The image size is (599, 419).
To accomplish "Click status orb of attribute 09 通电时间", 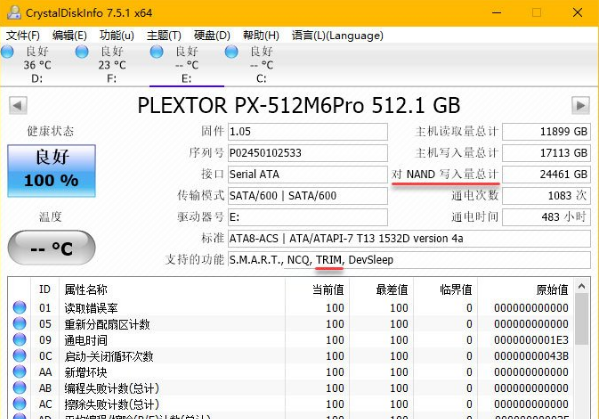I will (19, 340).
